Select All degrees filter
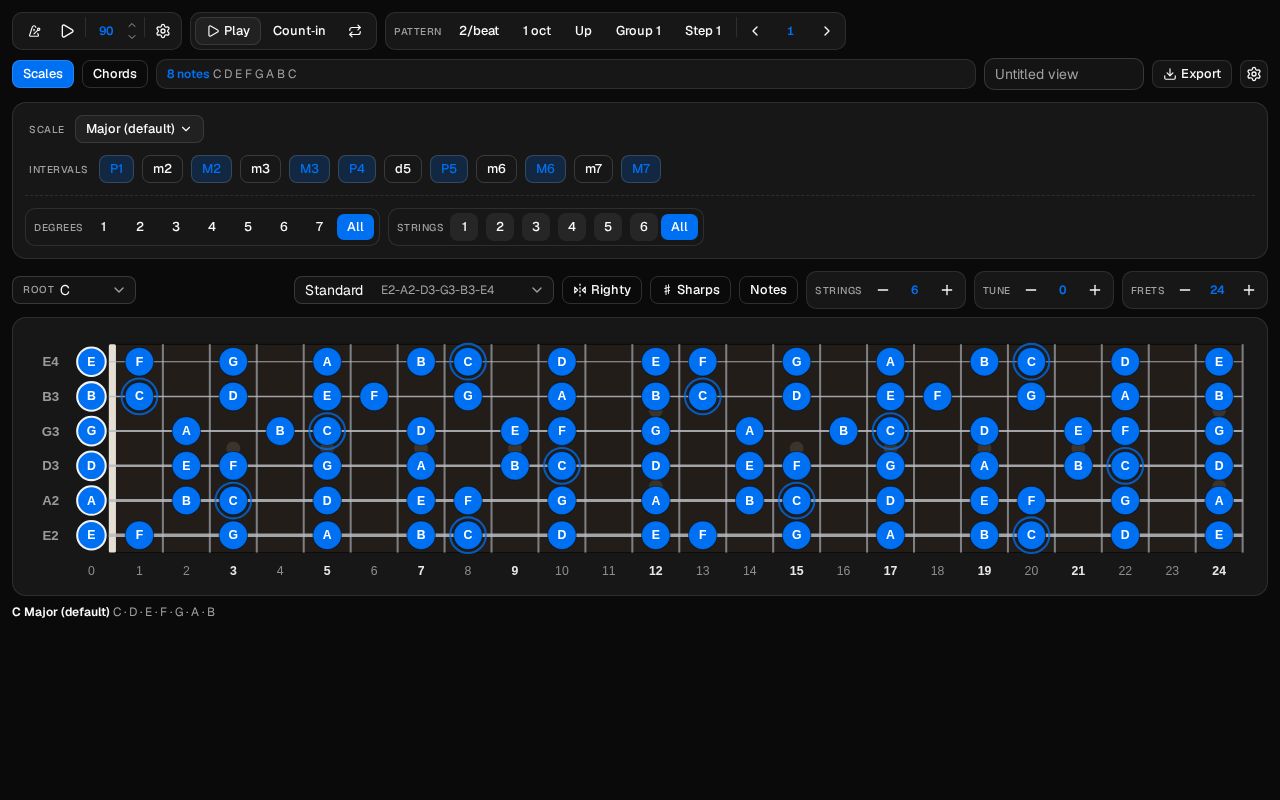 (x=355, y=227)
